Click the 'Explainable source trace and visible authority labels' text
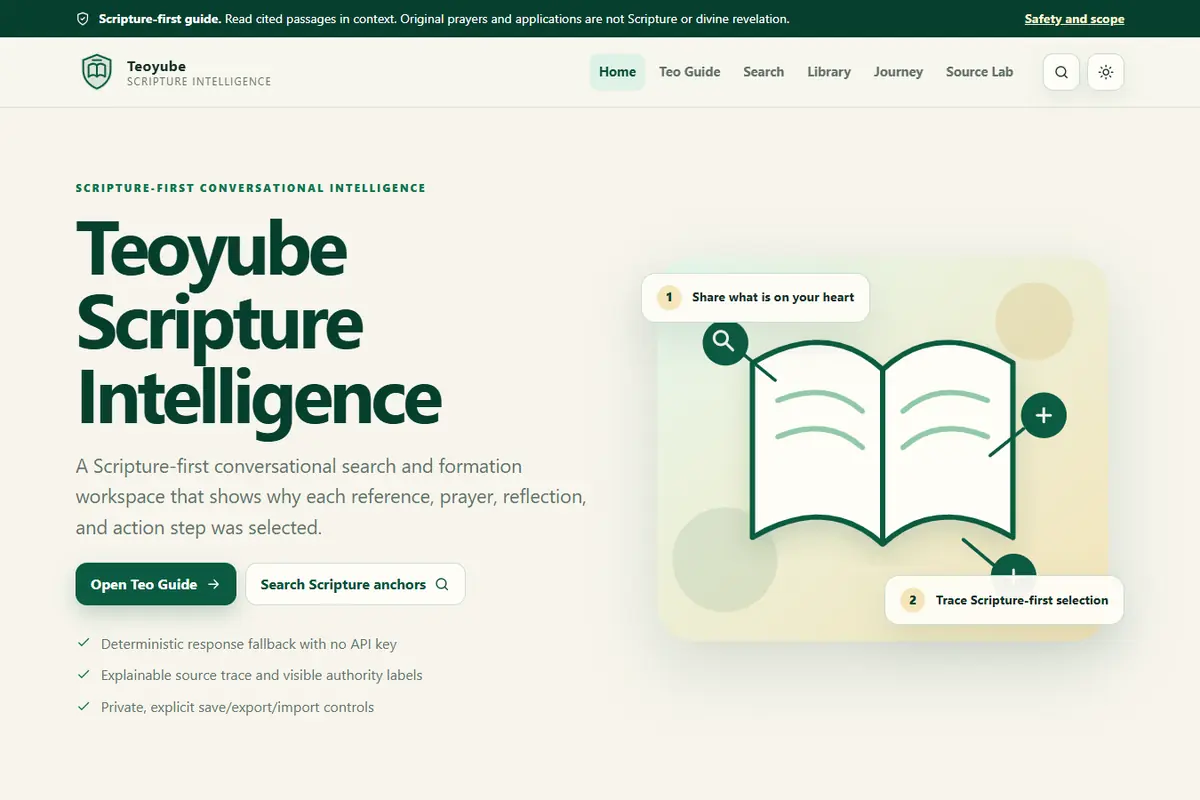Image resolution: width=1200 pixels, height=800 pixels. 262,675
